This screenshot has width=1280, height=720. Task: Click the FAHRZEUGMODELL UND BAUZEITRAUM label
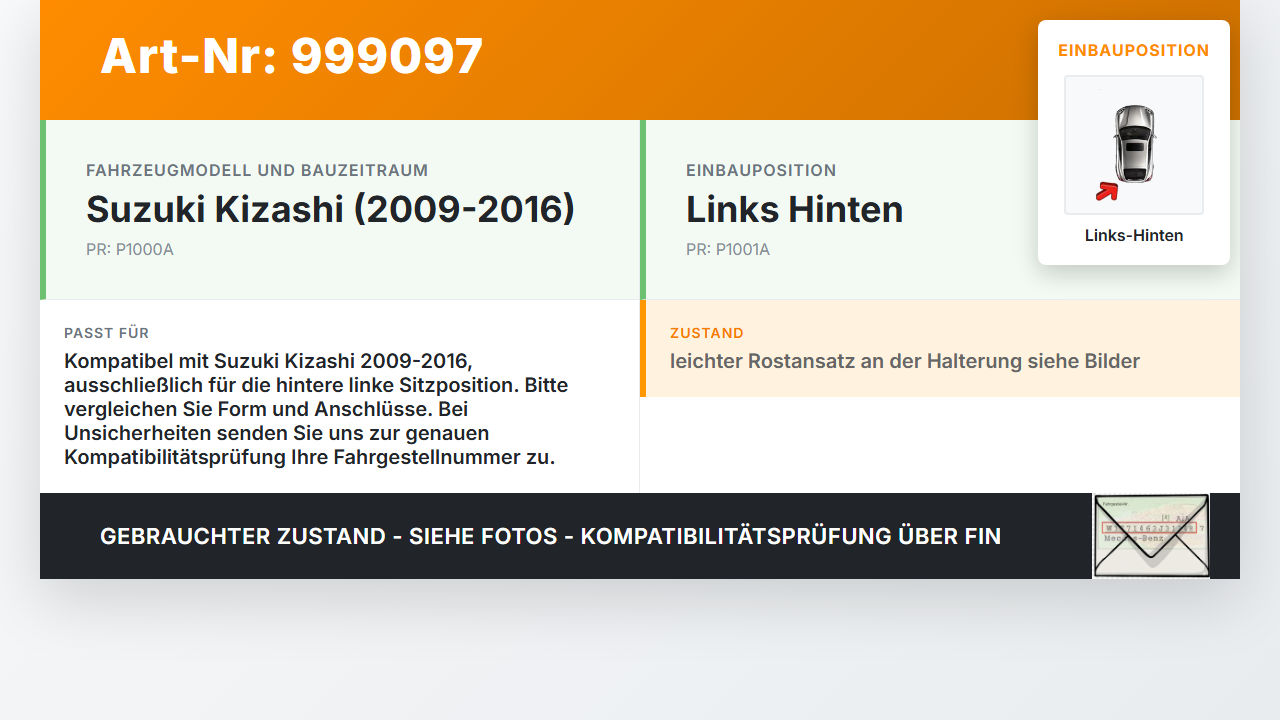click(x=257, y=171)
